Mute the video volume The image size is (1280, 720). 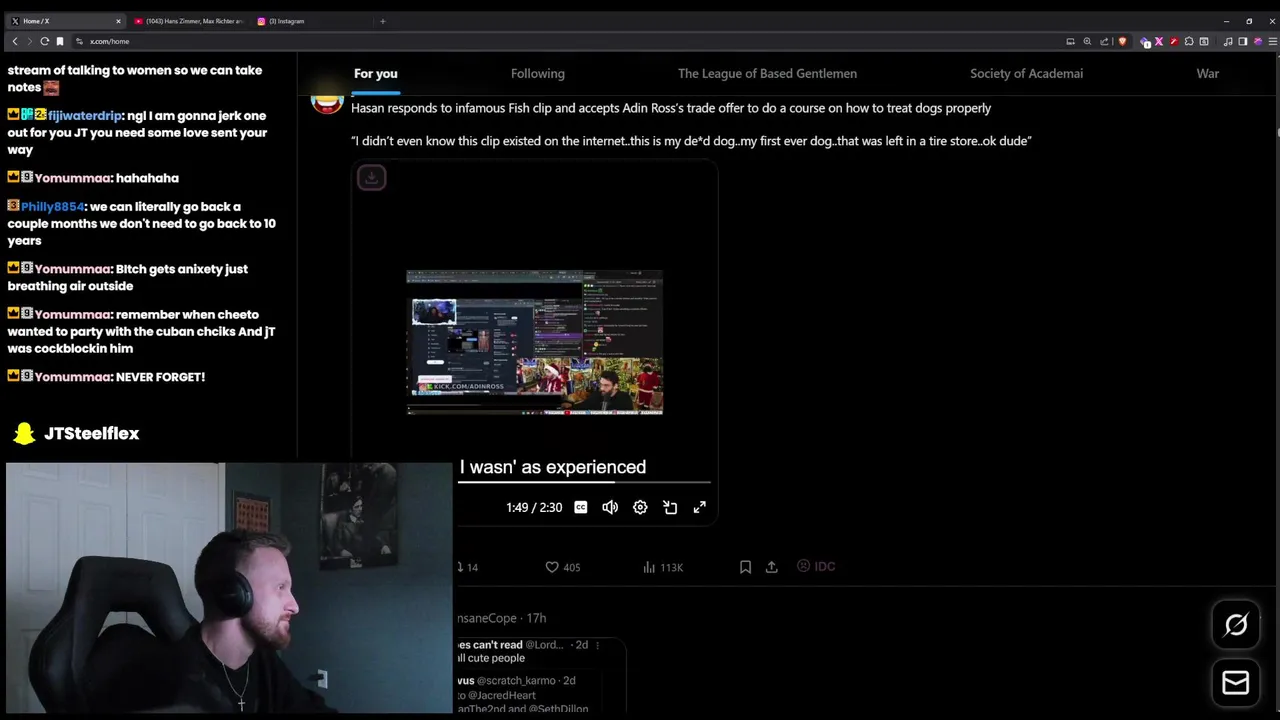click(610, 507)
